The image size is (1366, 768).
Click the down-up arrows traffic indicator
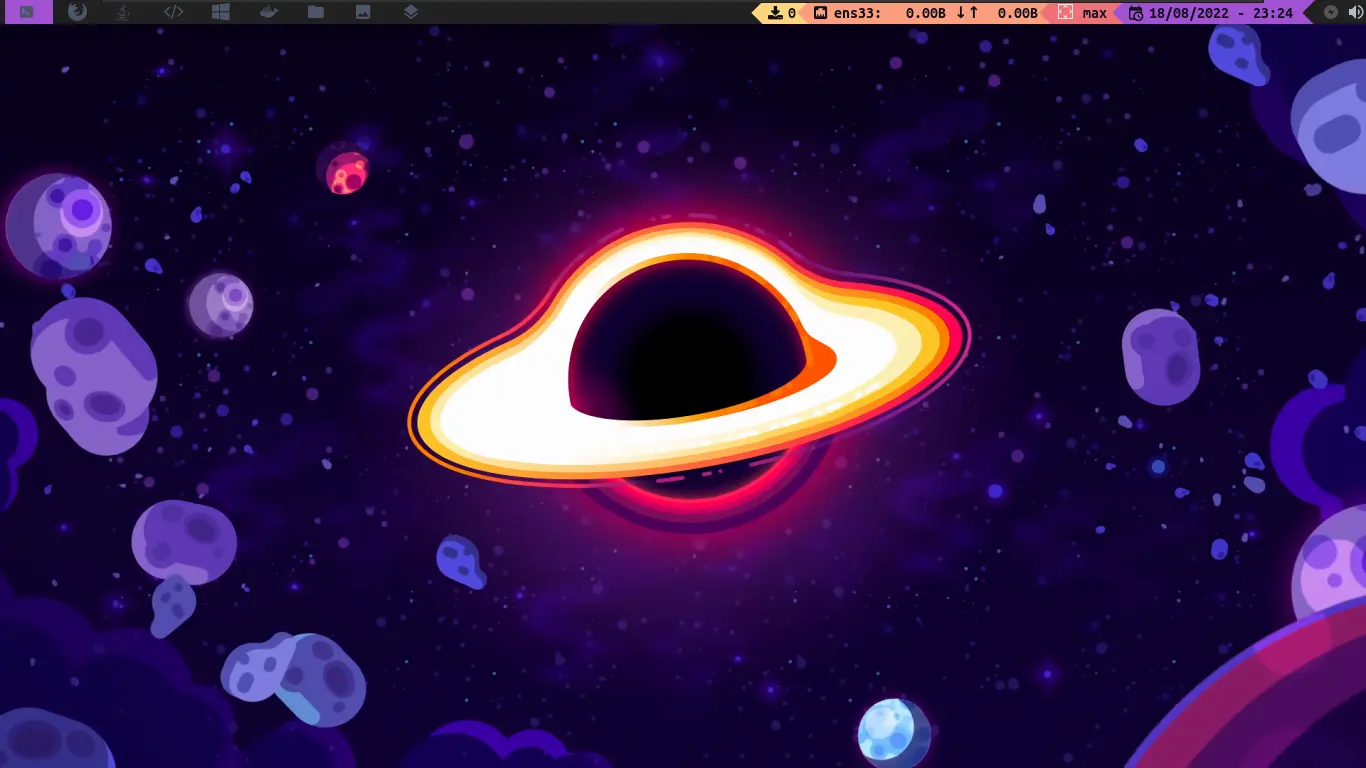pyautogui.click(x=967, y=13)
